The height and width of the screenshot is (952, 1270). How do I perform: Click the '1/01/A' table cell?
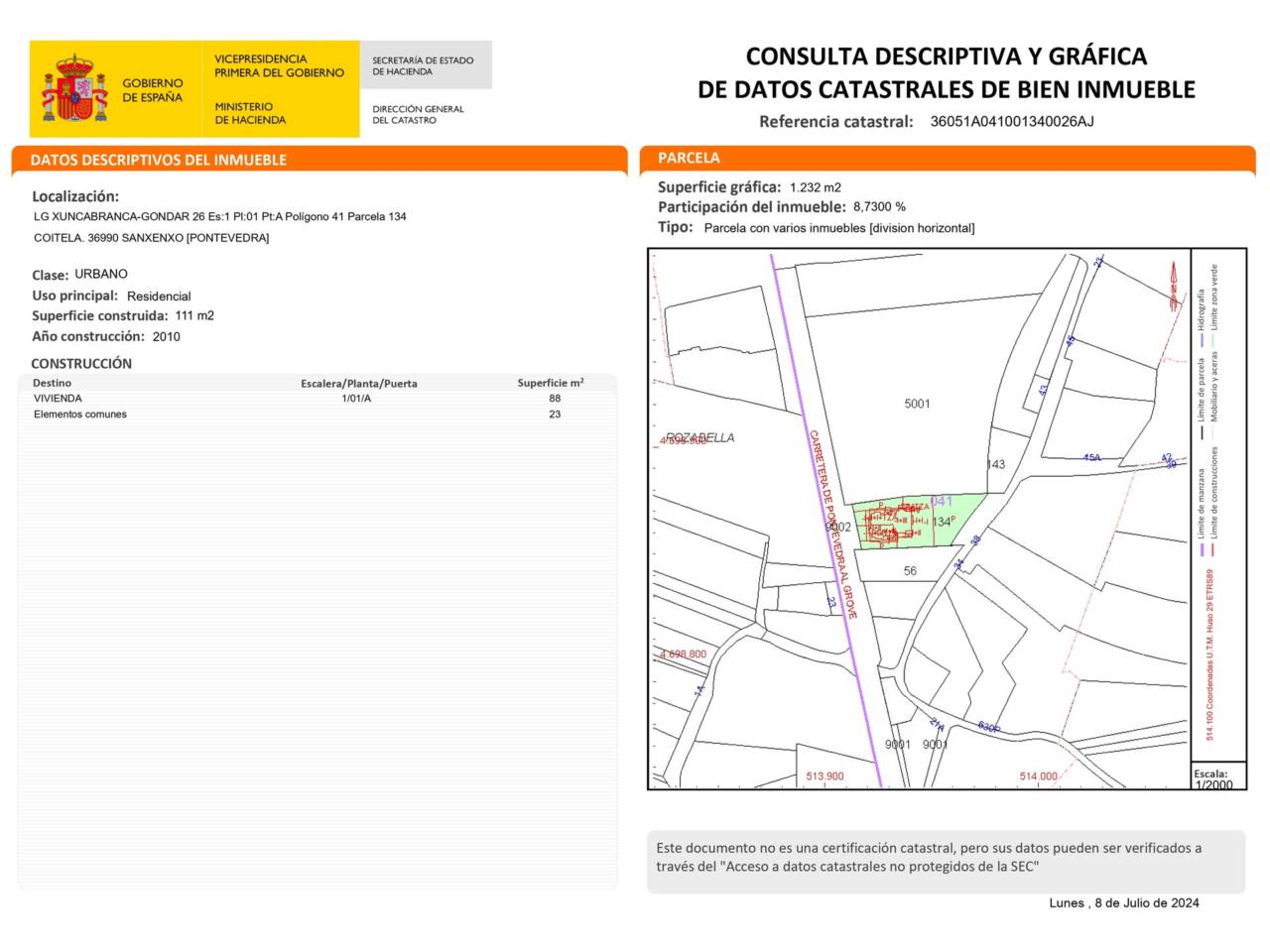(356, 399)
